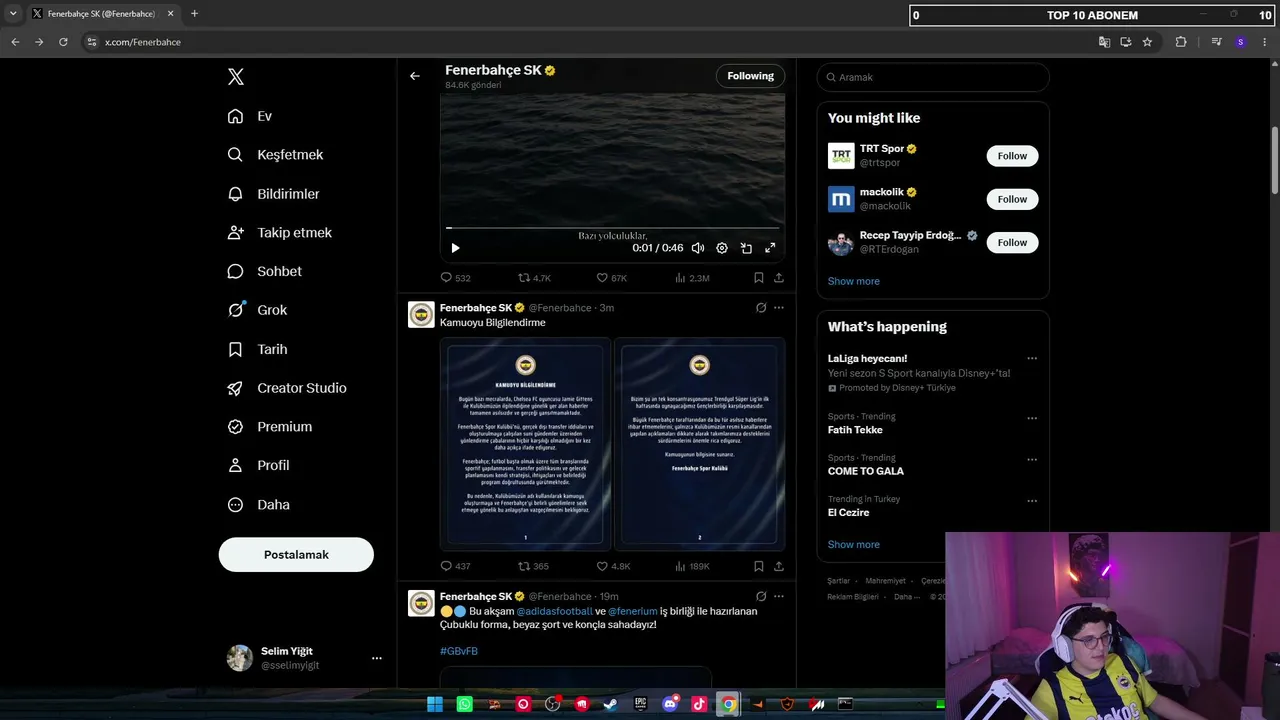Bookmark the Kamuoyu Bilgilendirme post
Screen dimensions: 1280x720
point(759,566)
